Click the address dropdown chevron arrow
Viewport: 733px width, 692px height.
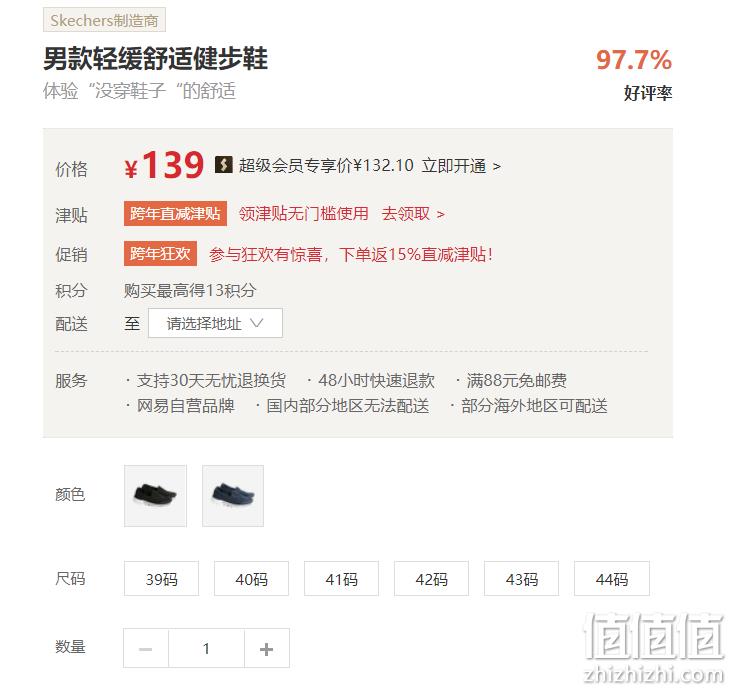pos(257,323)
